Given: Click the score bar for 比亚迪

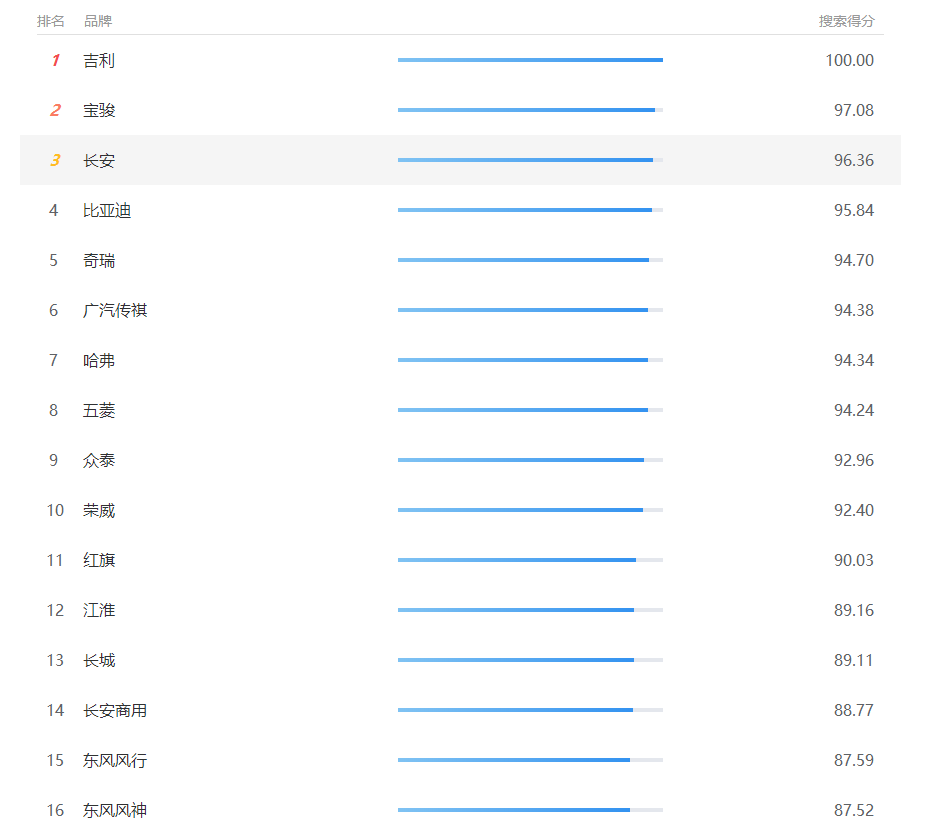Looking at the screenshot, I should tap(530, 210).
